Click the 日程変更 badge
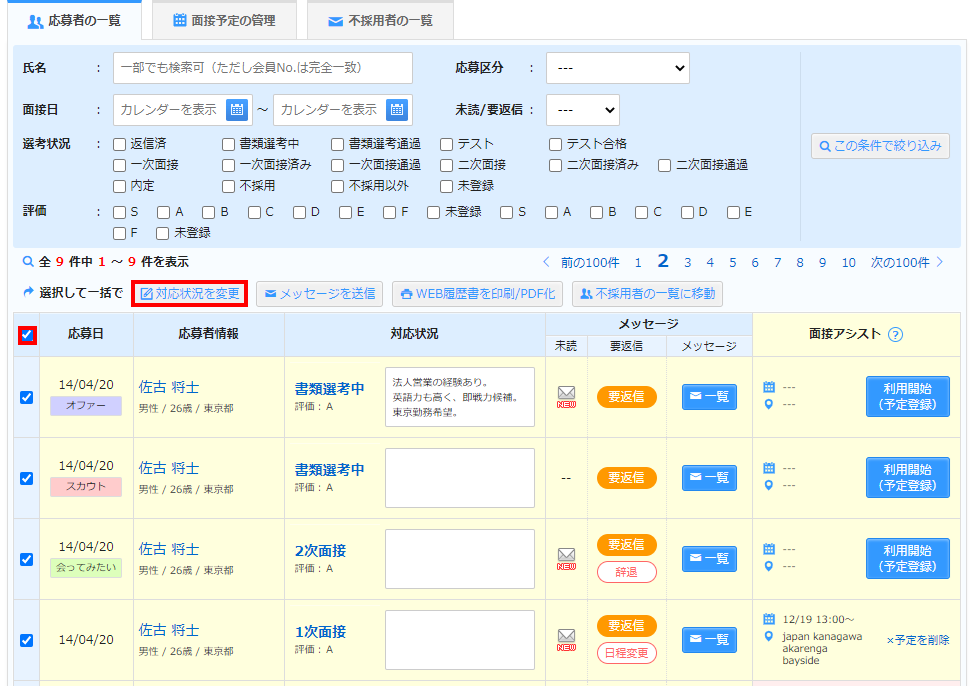Image resolution: width=976 pixels, height=686 pixels. tap(627, 653)
